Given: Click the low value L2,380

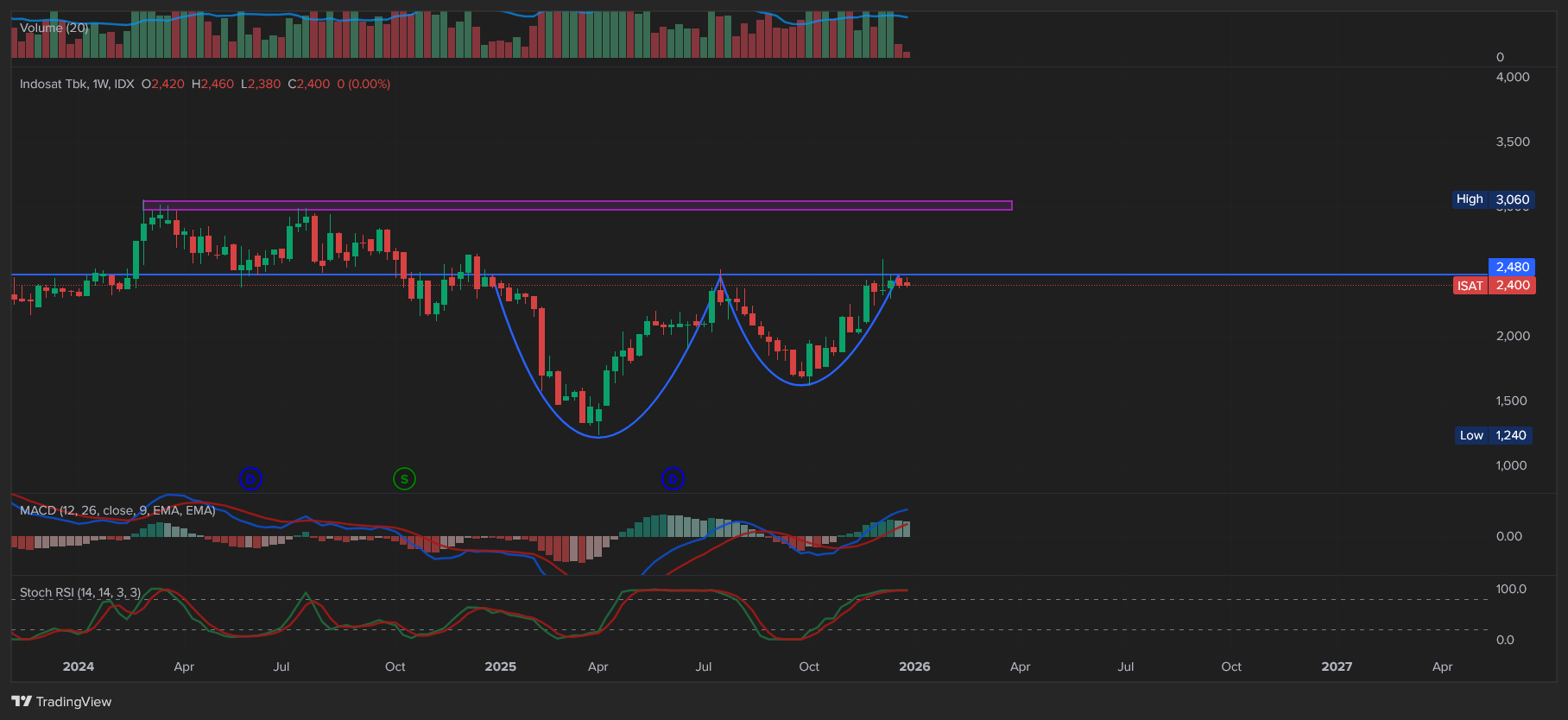Looking at the screenshot, I should [261, 84].
